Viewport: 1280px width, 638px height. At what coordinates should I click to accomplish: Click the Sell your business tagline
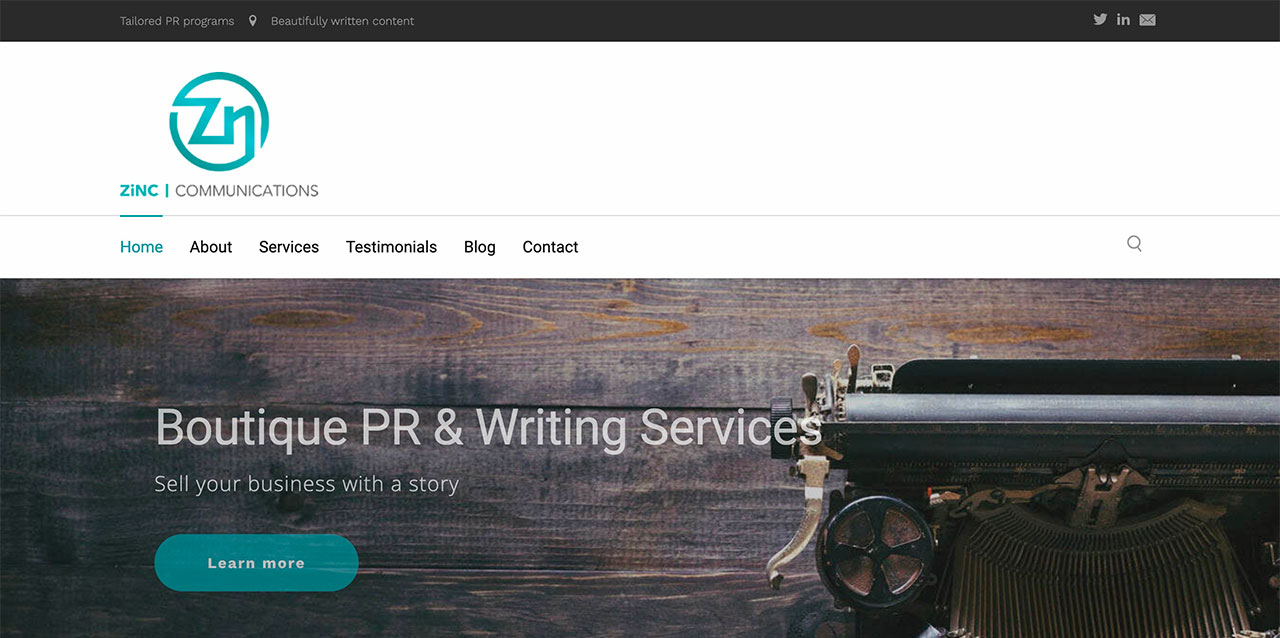306,484
